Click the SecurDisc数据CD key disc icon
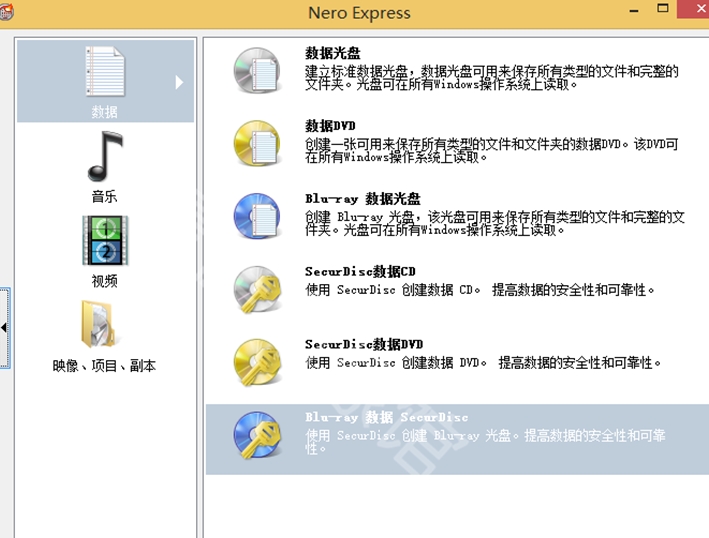Screen dimensions: 709x538 click(257, 289)
